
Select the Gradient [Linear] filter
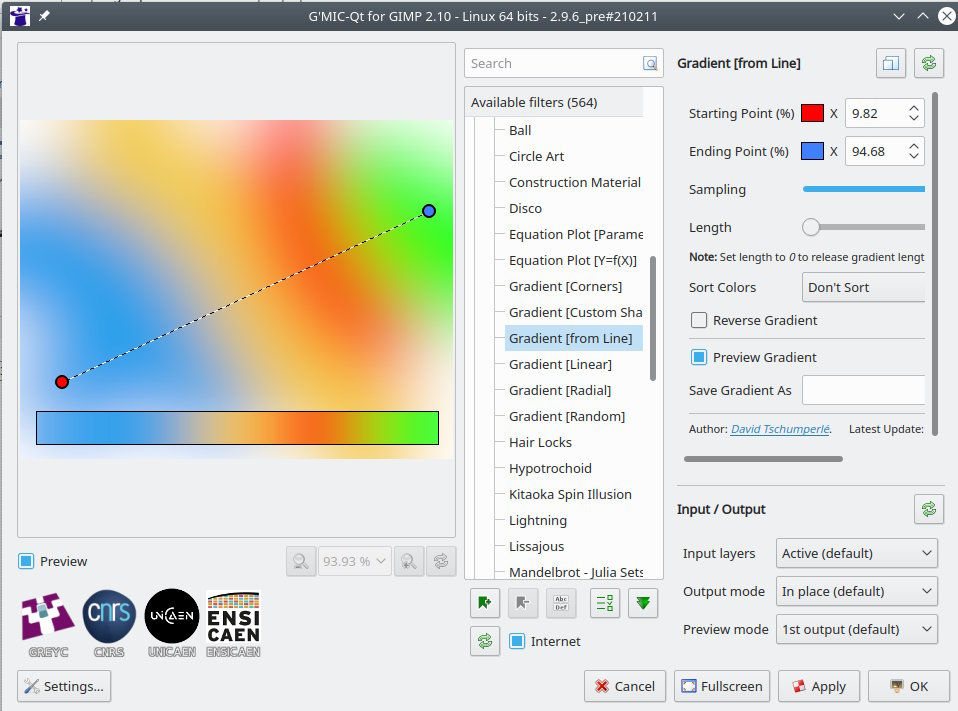point(560,364)
